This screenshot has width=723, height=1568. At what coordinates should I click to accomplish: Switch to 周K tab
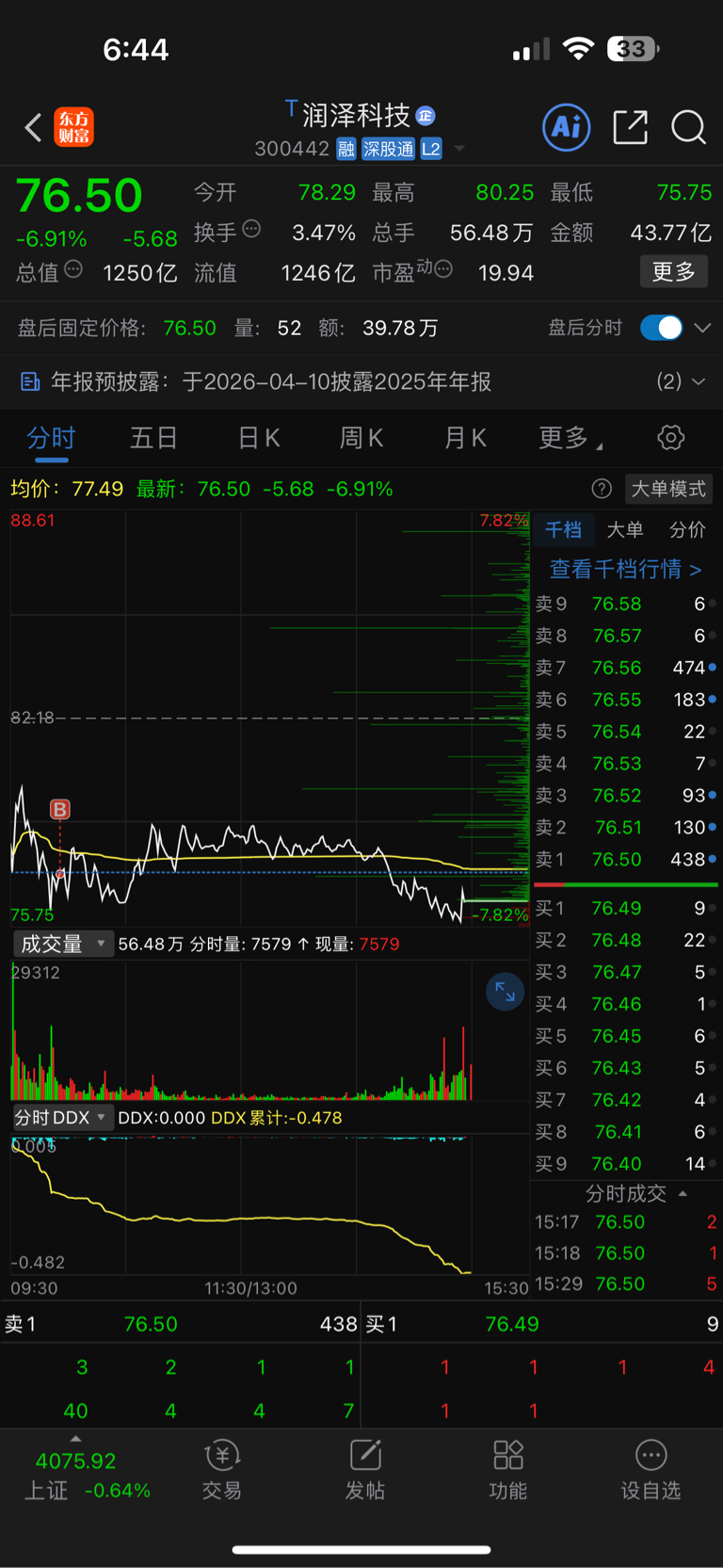(x=361, y=438)
